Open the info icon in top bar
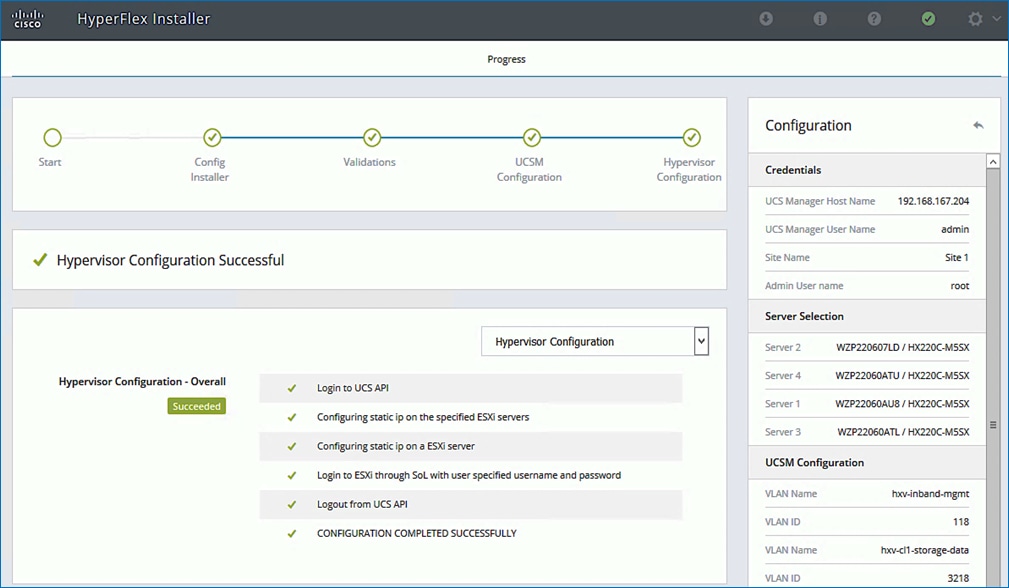The image size is (1009, 588). (x=820, y=19)
